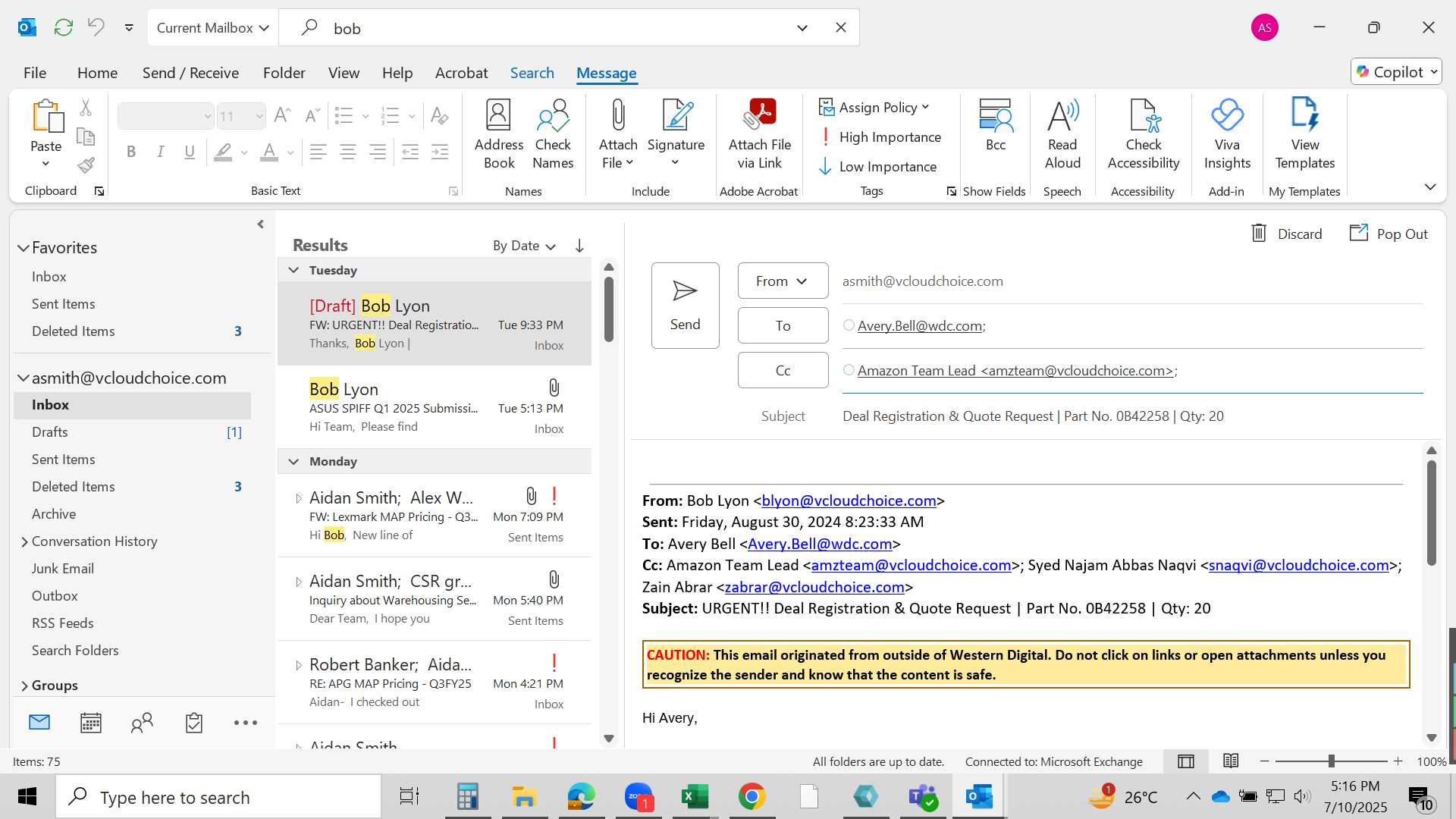The width and height of the screenshot is (1456, 819).
Task: Start Read Aloud speech
Action: [x=1062, y=135]
